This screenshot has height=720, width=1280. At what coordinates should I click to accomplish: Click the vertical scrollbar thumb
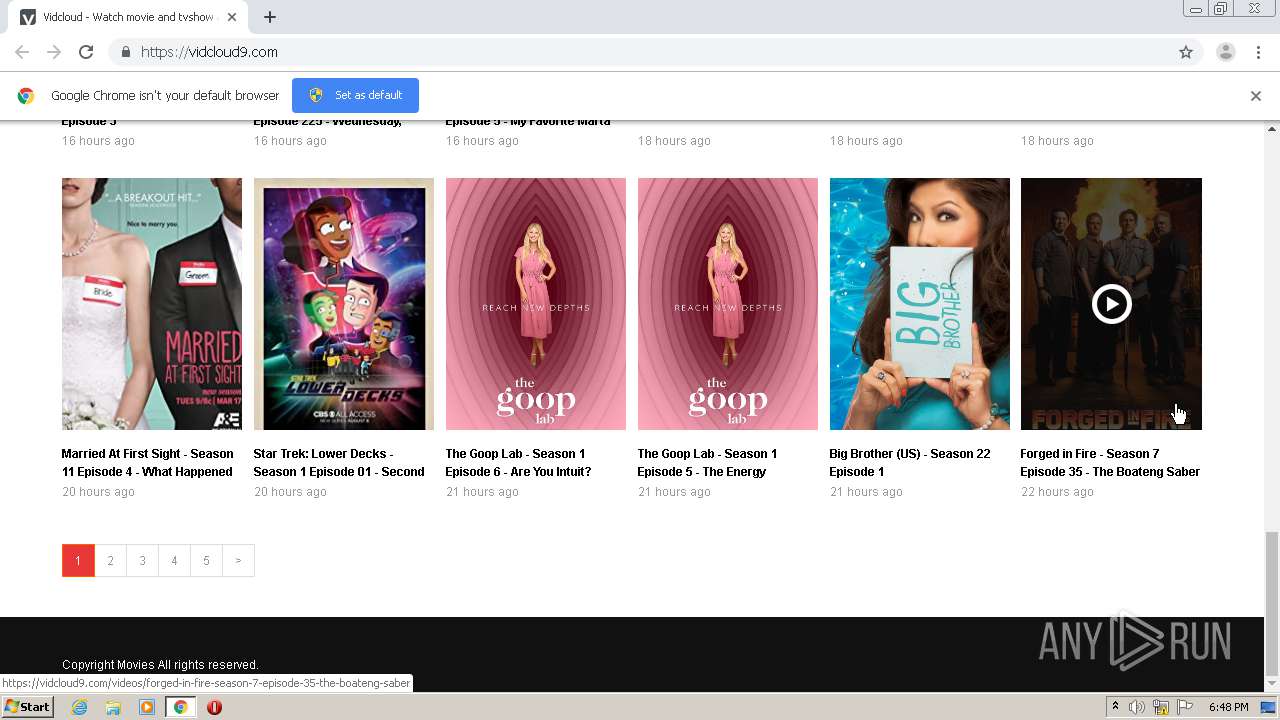(x=1272, y=604)
